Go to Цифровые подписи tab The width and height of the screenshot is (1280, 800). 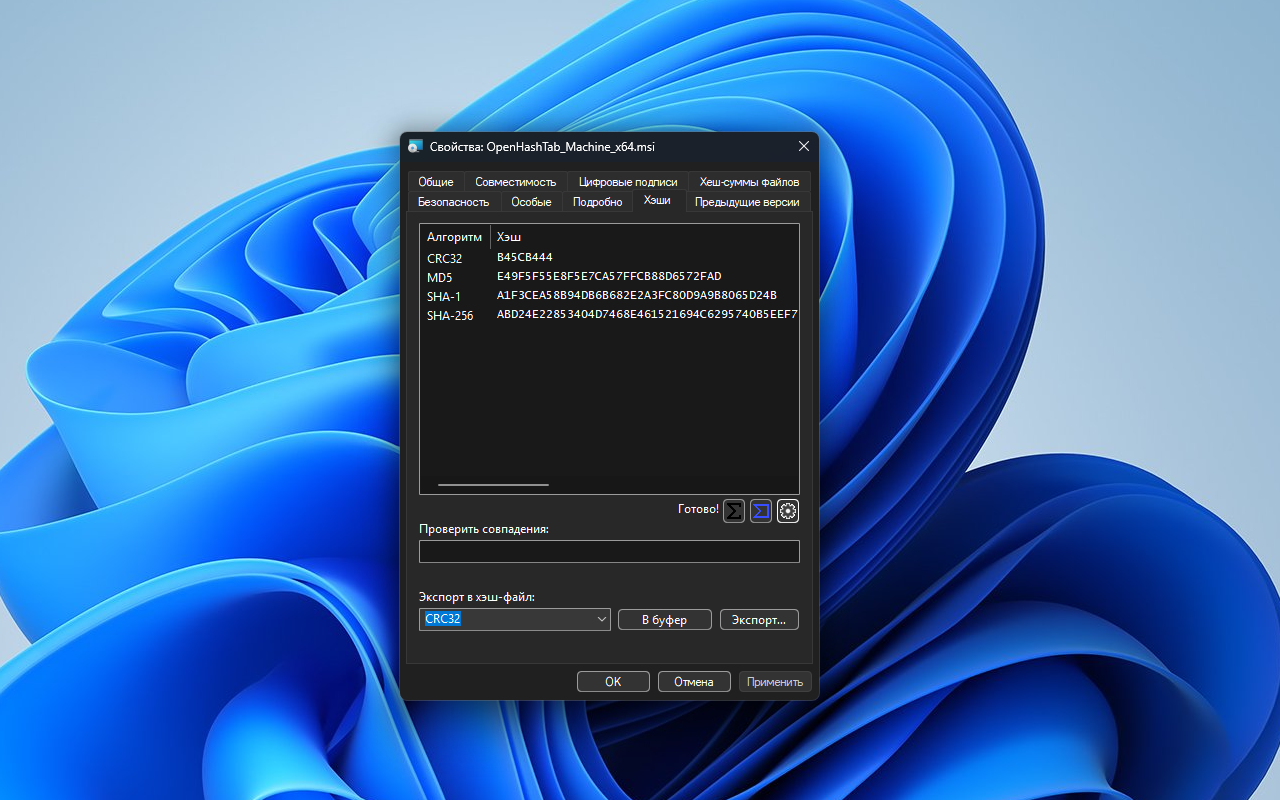(628, 182)
